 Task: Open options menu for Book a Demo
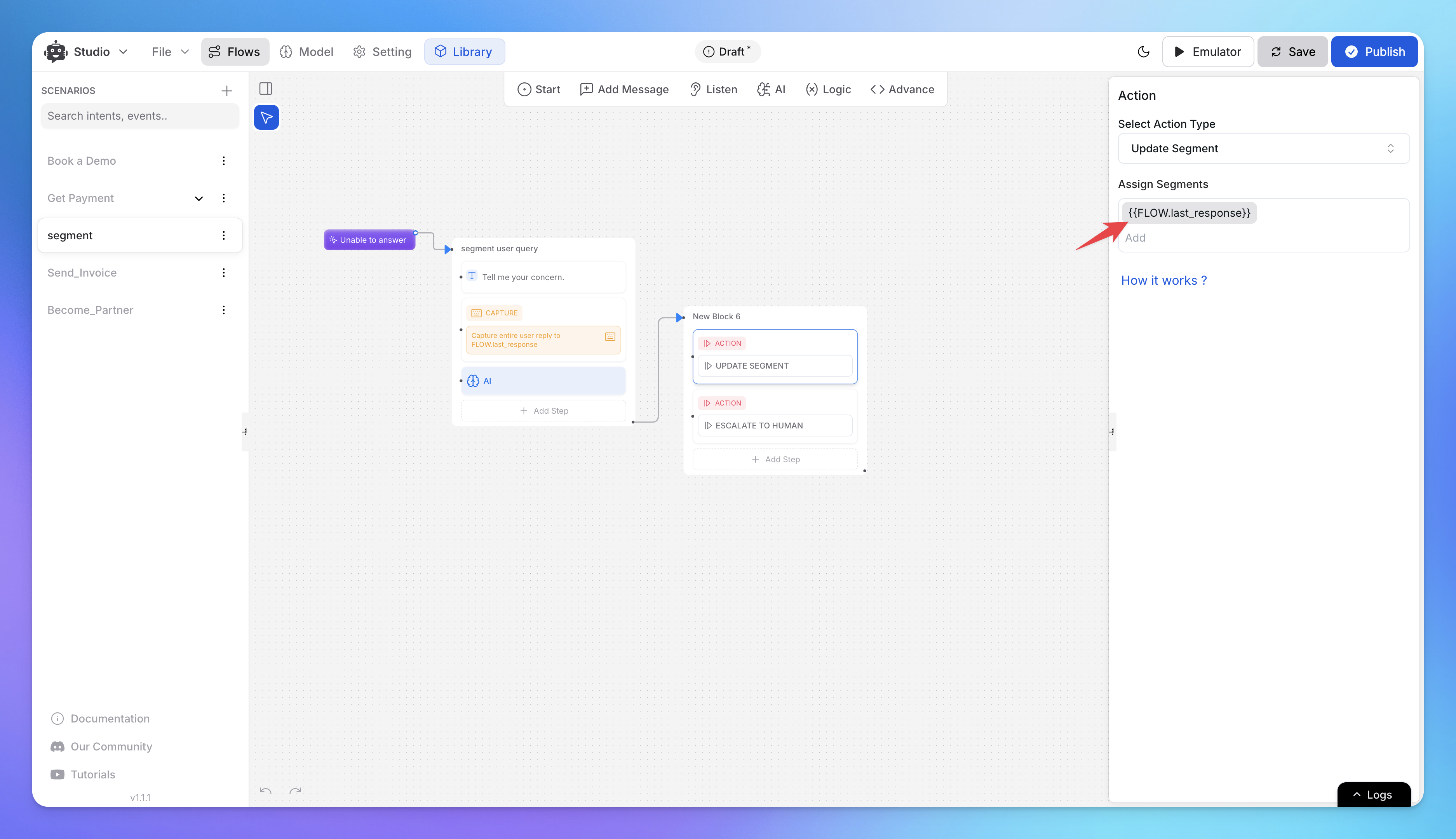pos(223,161)
